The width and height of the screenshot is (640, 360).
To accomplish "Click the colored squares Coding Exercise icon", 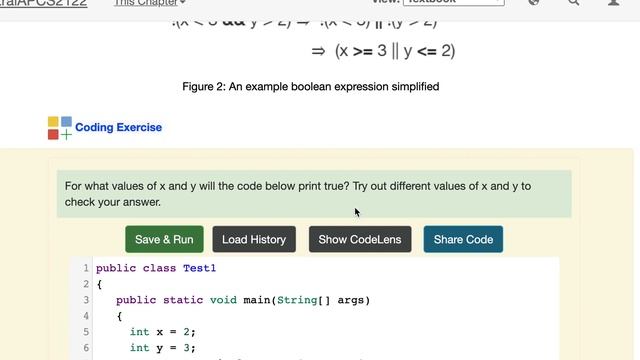I will click(x=60, y=128).
